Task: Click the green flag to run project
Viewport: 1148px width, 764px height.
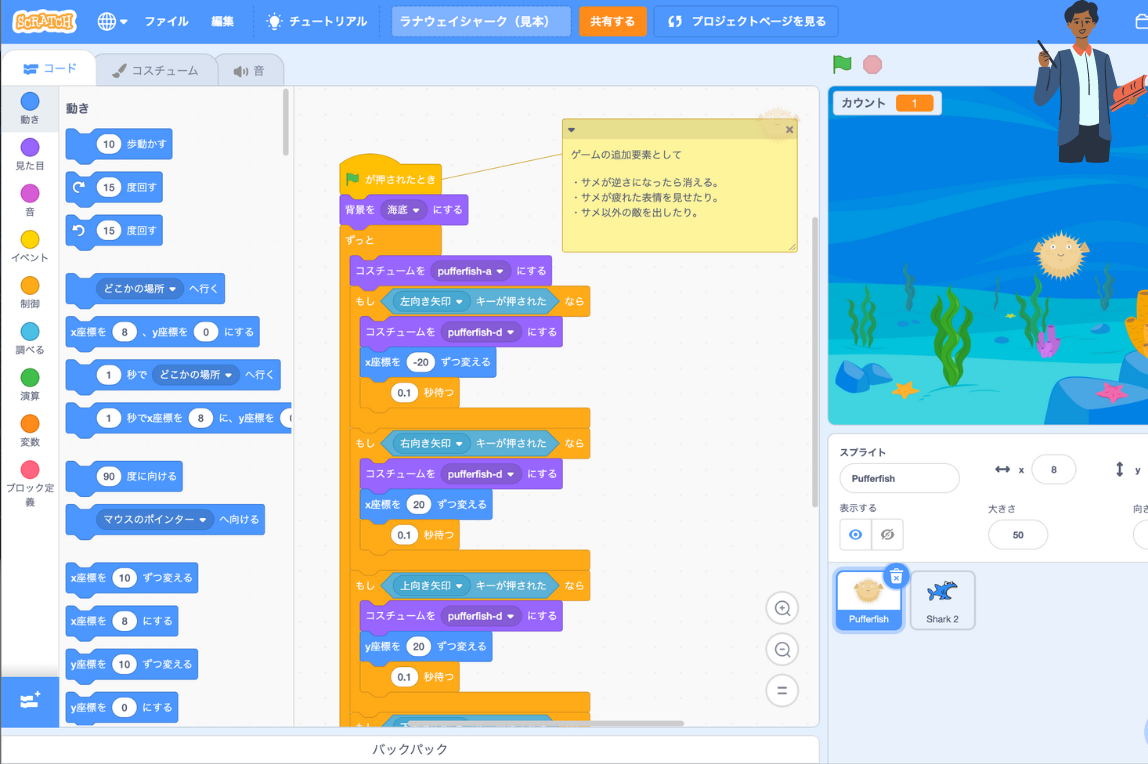Action: (842, 65)
